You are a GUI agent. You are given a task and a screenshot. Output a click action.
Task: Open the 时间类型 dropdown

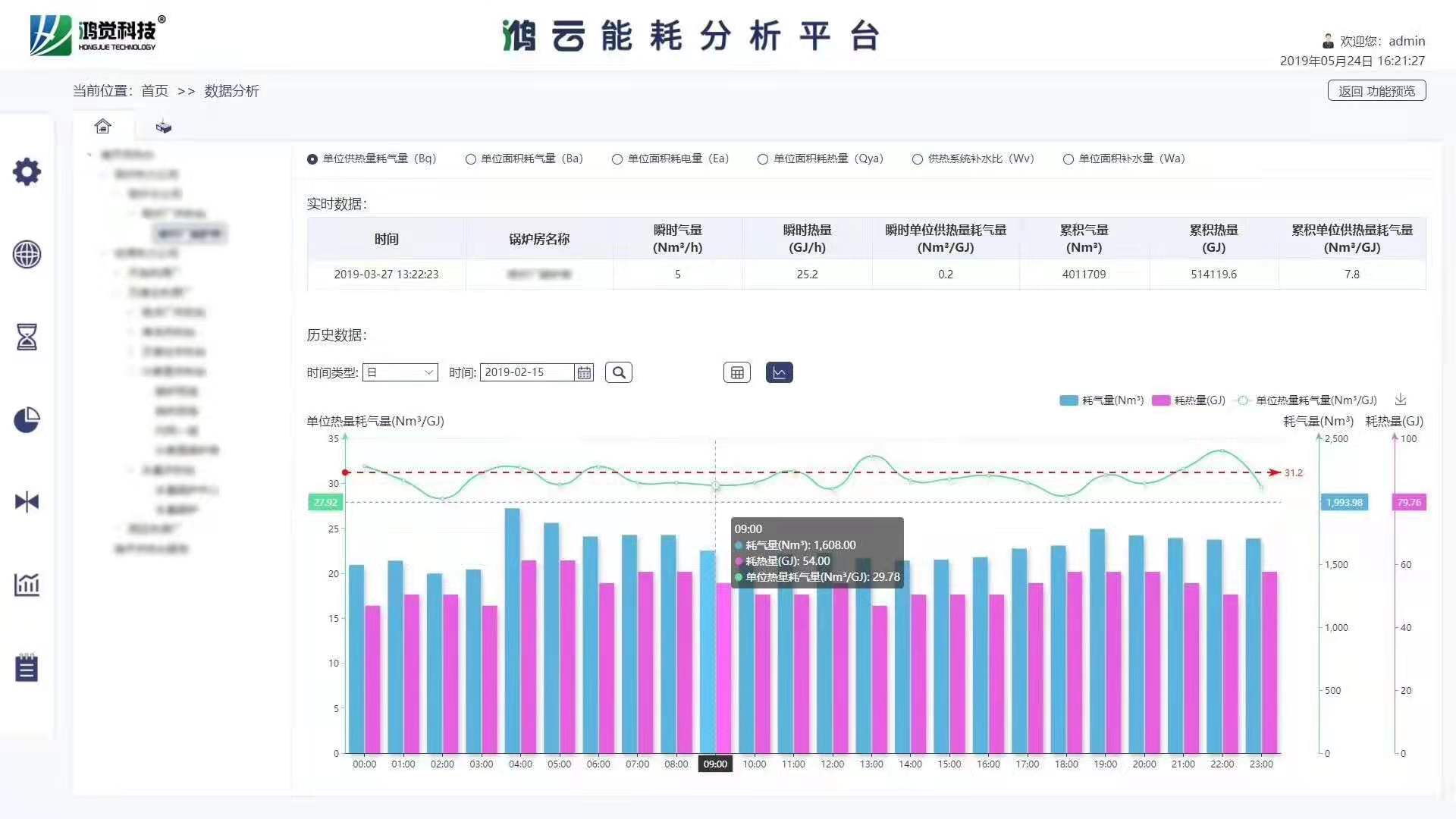[400, 372]
